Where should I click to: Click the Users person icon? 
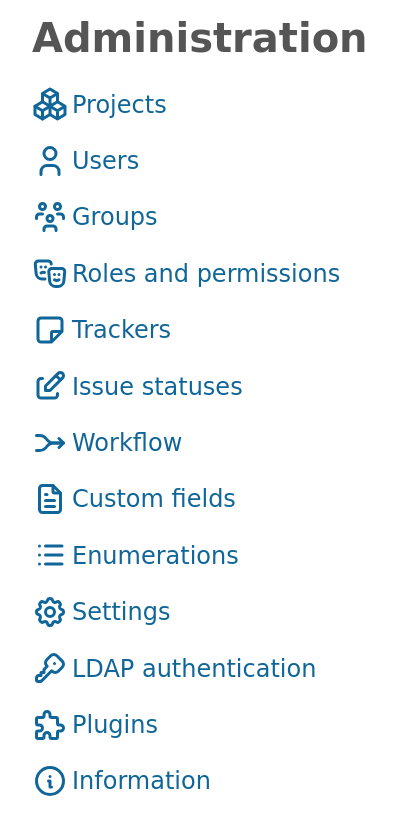[x=50, y=161]
